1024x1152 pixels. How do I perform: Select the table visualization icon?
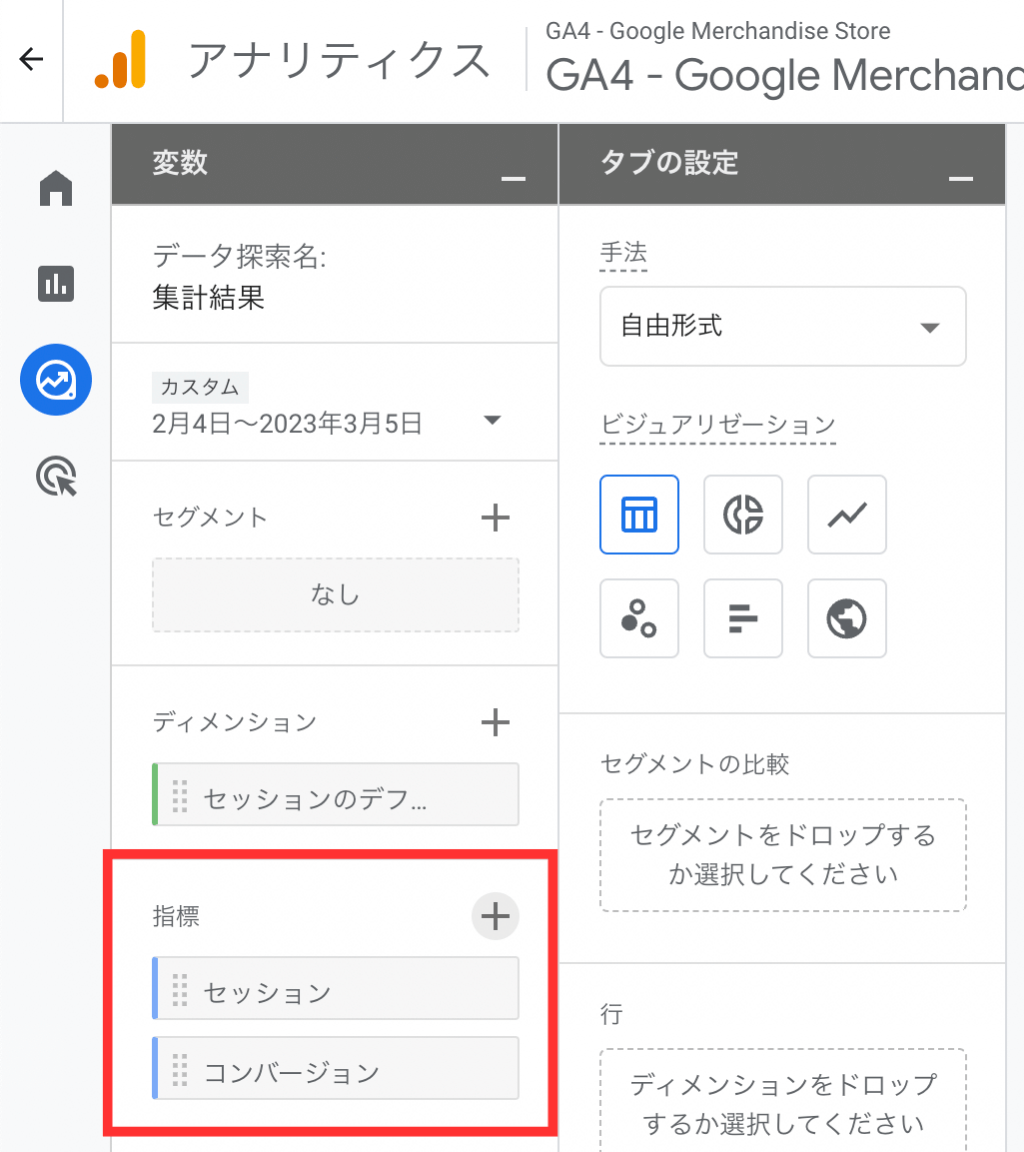pos(639,514)
